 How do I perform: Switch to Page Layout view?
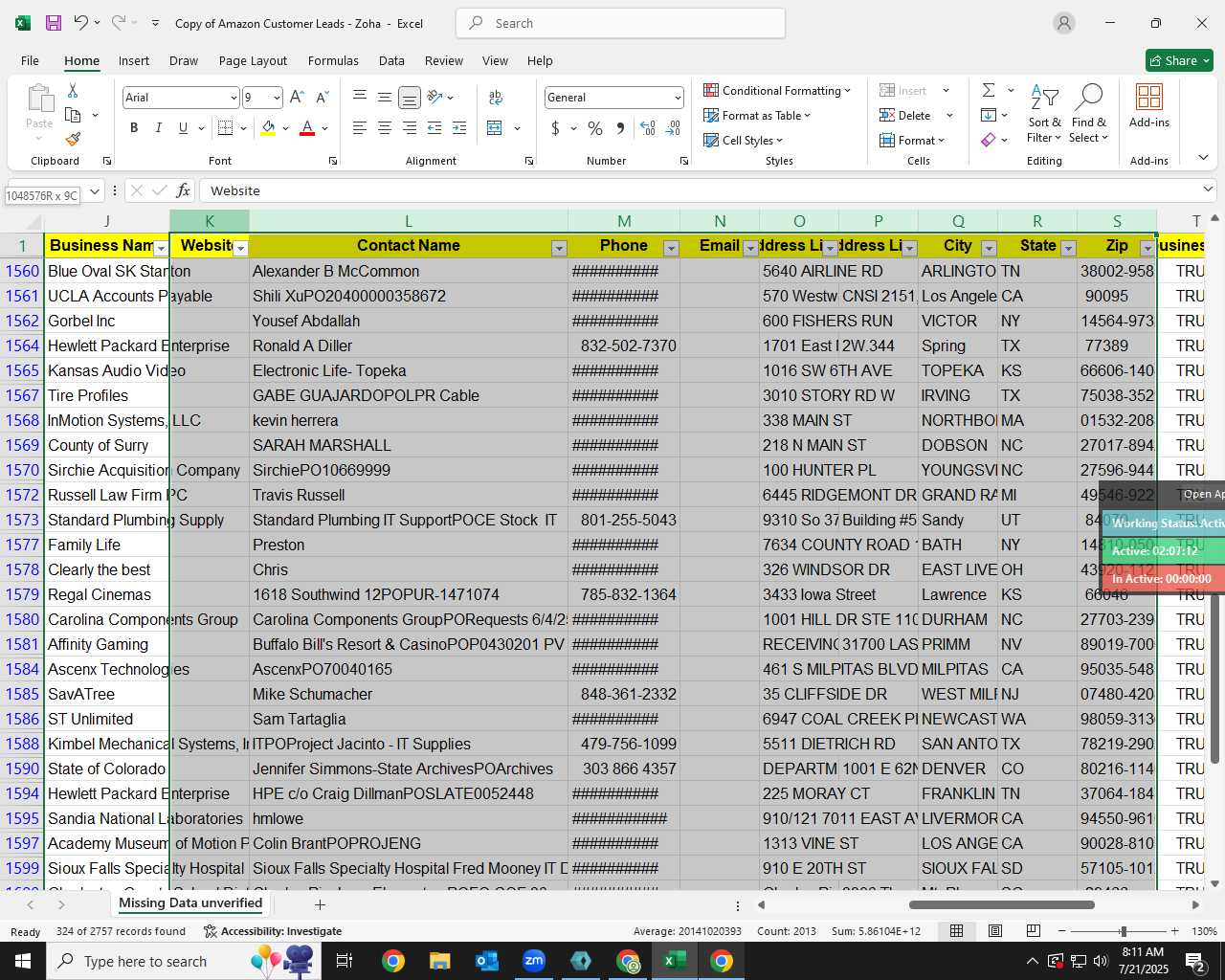click(x=994, y=931)
